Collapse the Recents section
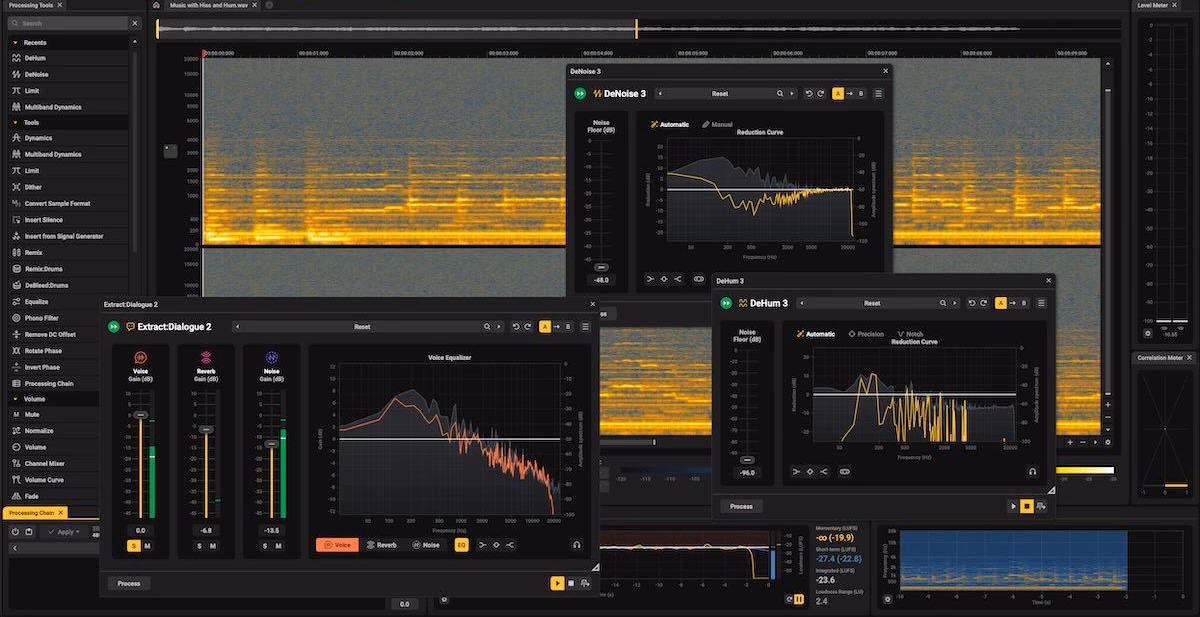Screen dimensions: 1200x617 click(x=15, y=42)
